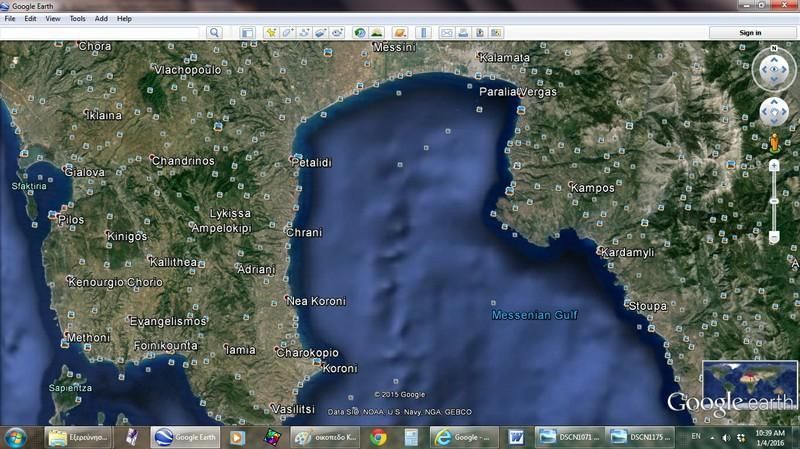The width and height of the screenshot is (800, 449).
Task: Click the Pegman street view icon
Action: click(x=774, y=143)
